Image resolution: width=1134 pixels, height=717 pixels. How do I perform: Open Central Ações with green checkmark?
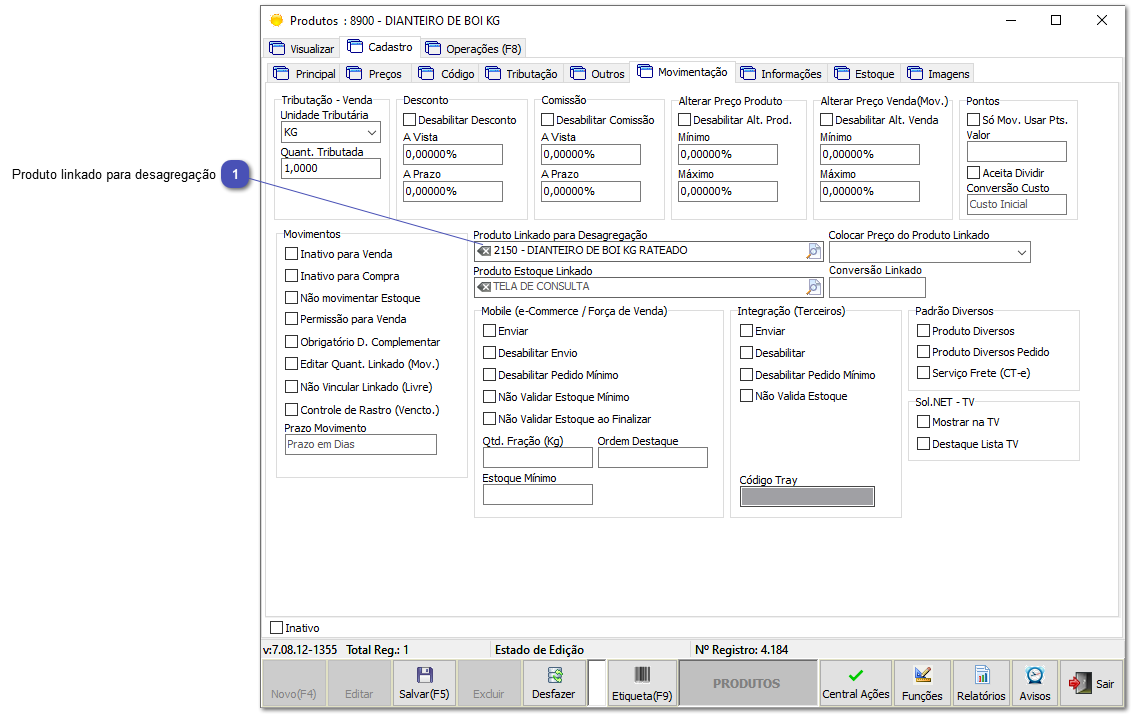coord(855,684)
